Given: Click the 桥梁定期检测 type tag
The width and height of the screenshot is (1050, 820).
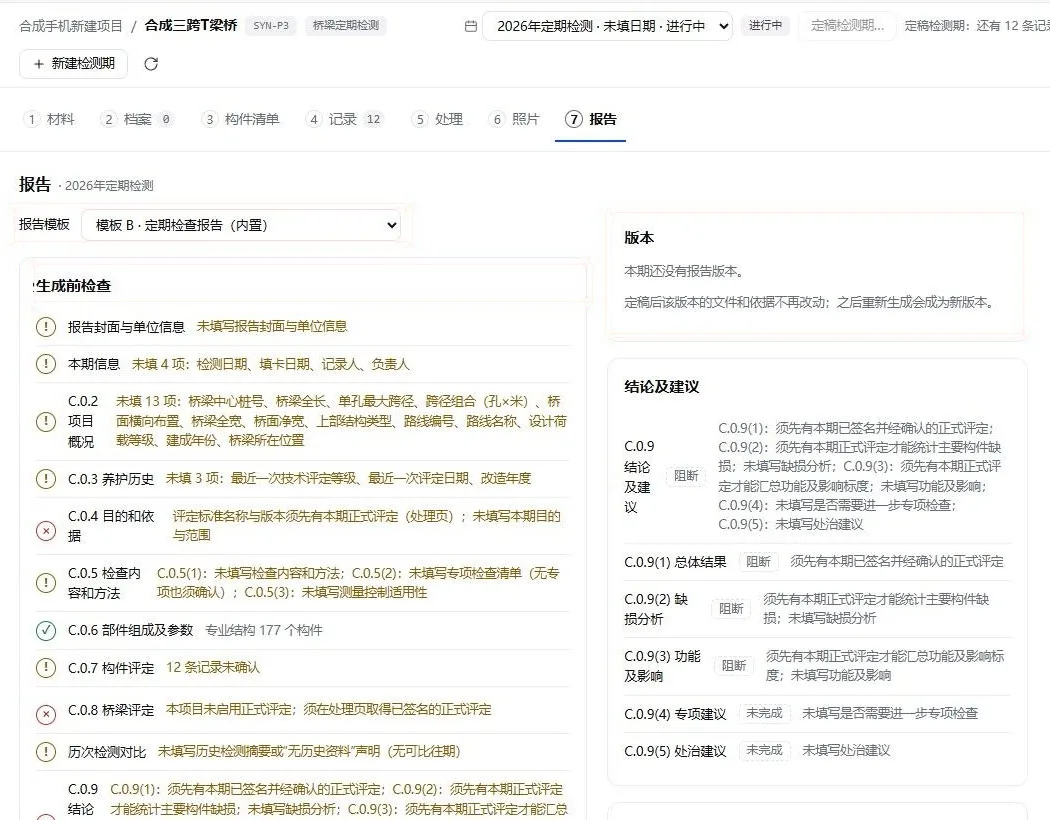Looking at the screenshot, I should coord(346,25).
